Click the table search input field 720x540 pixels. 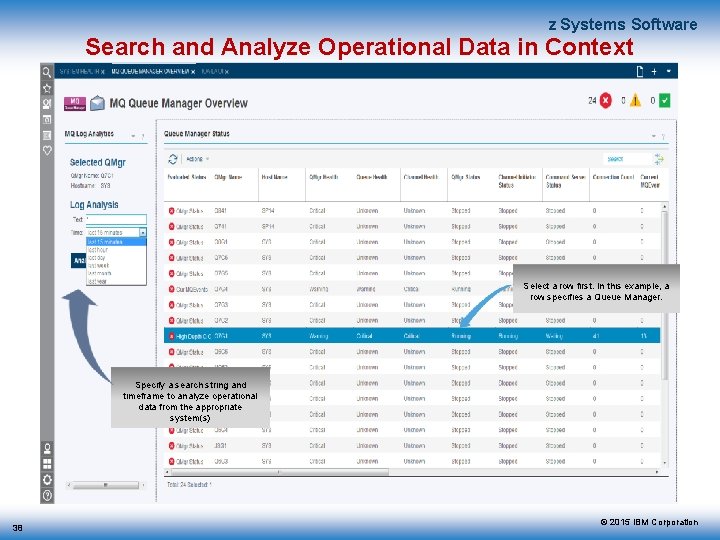point(627,159)
